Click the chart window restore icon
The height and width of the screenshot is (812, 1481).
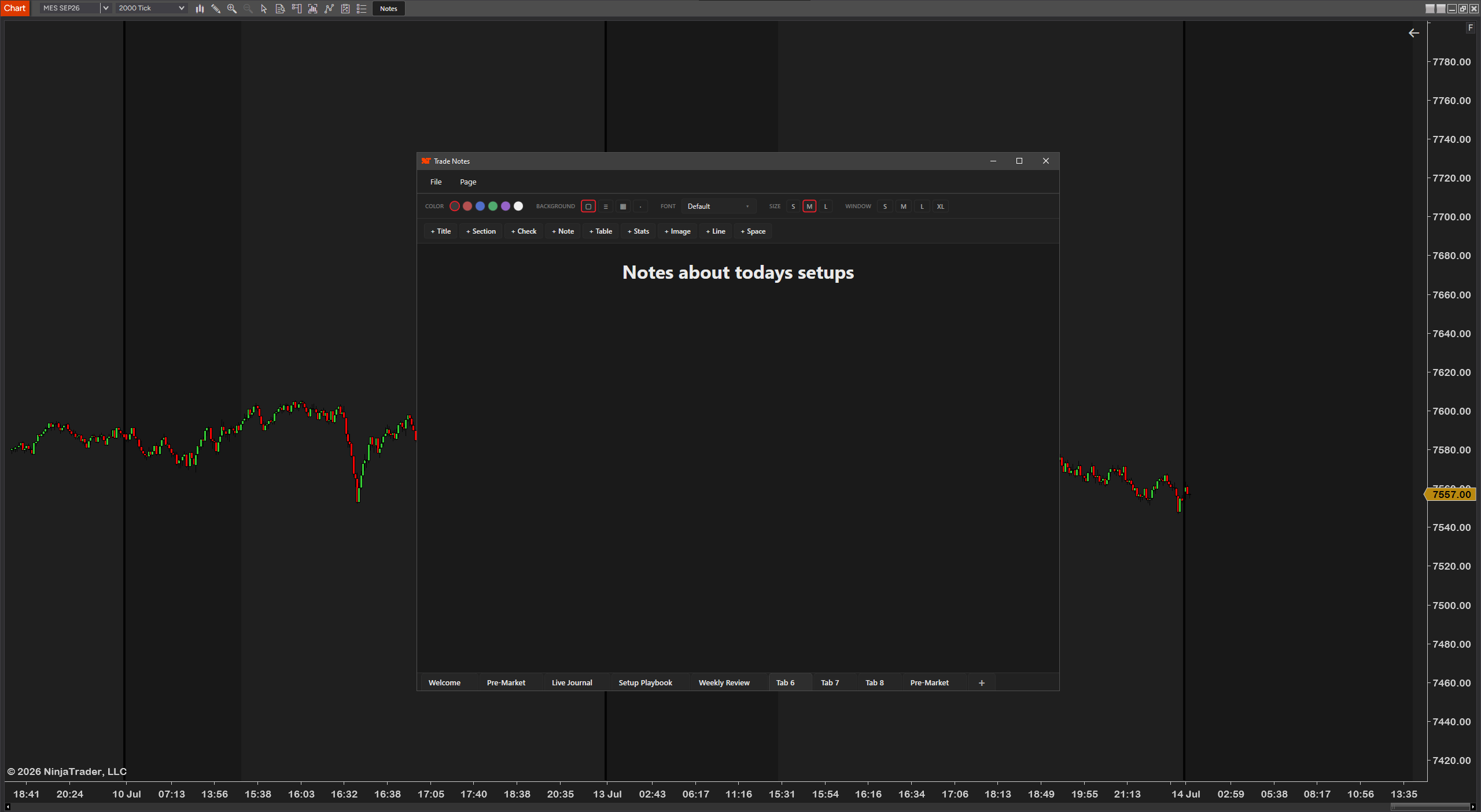coord(1463,8)
